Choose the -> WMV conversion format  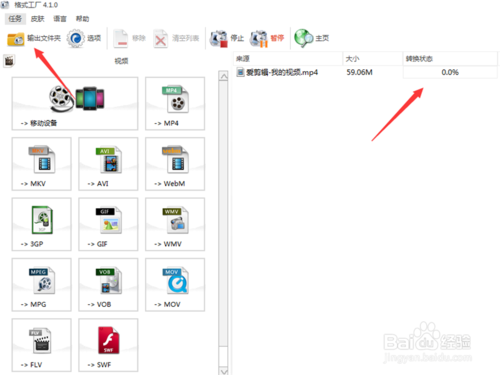pyautogui.click(x=175, y=224)
